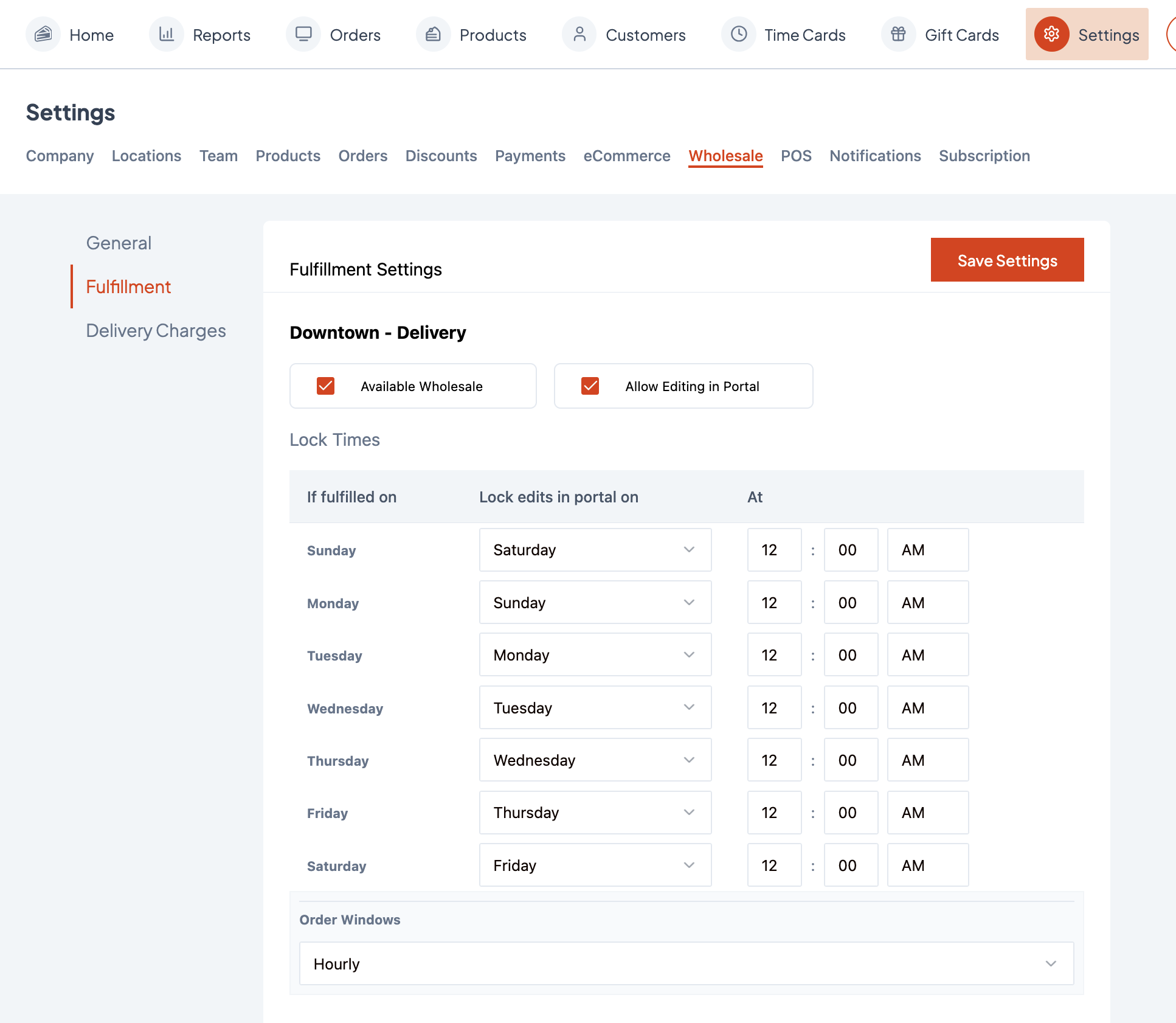The width and height of the screenshot is (1176, 1023).
Task: Open the Order Windows Hourly dropdown
Action: tap(686, 964)
